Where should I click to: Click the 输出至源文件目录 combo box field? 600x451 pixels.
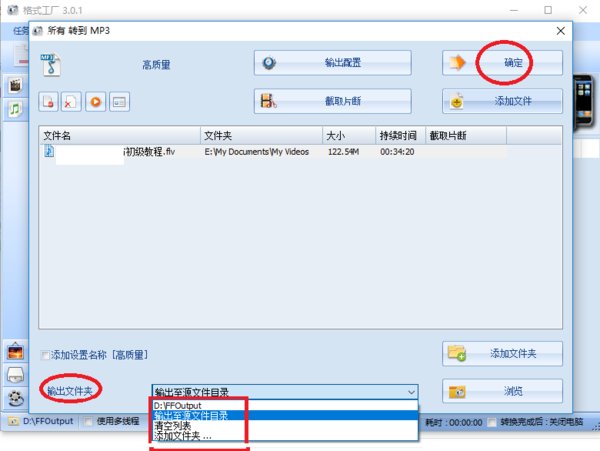[x=285, y=392]
